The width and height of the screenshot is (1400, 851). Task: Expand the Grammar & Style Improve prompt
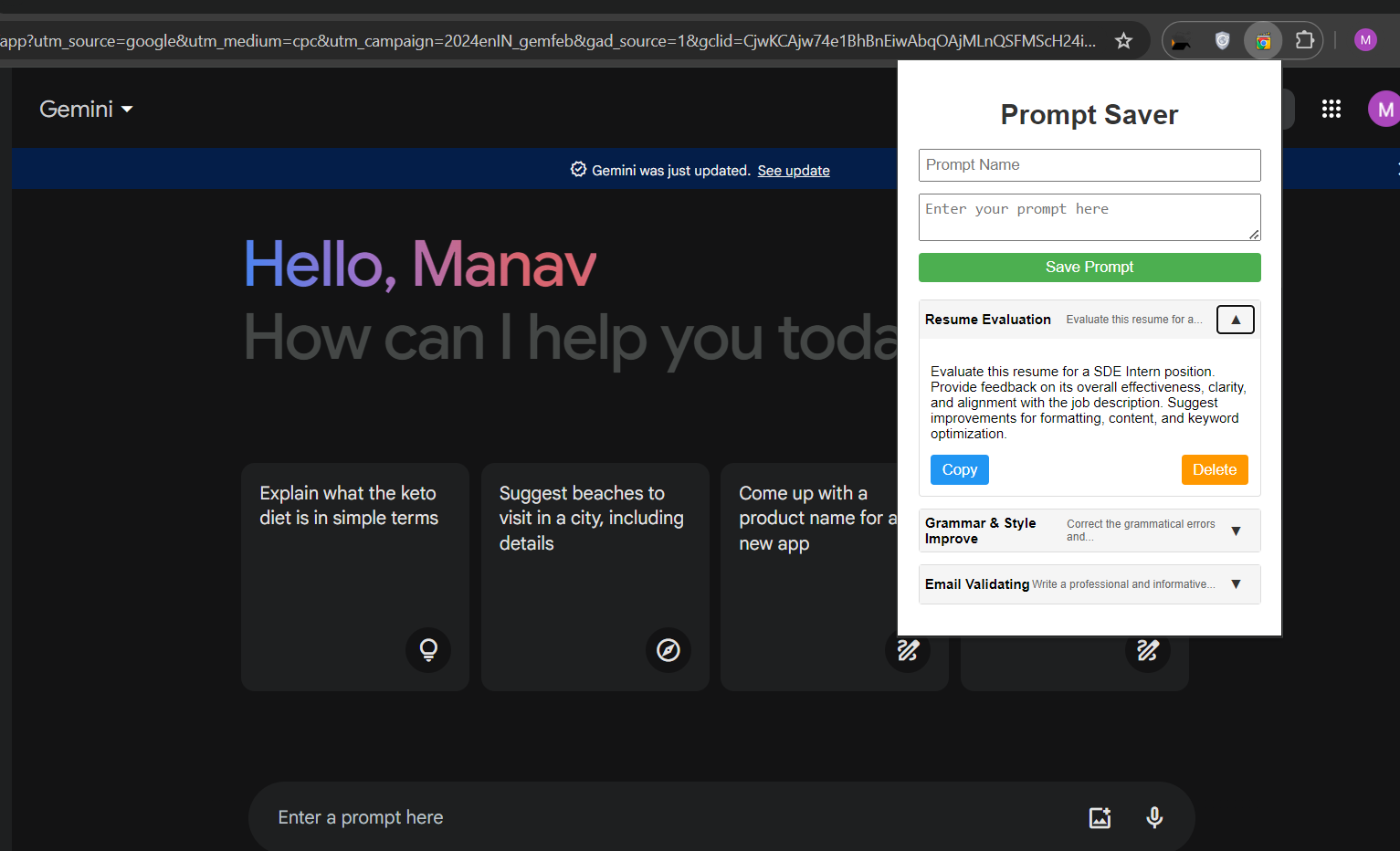pos(1237,531)
